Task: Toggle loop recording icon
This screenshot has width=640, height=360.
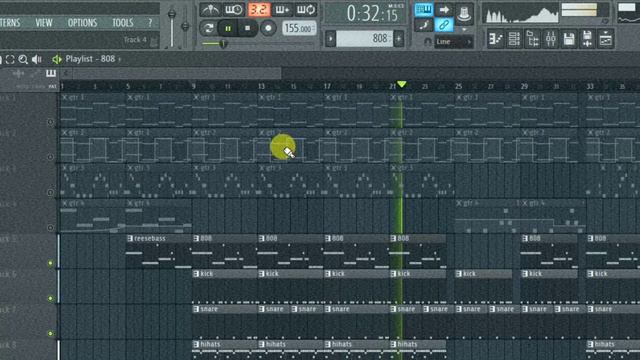Action: coord(306,10)
